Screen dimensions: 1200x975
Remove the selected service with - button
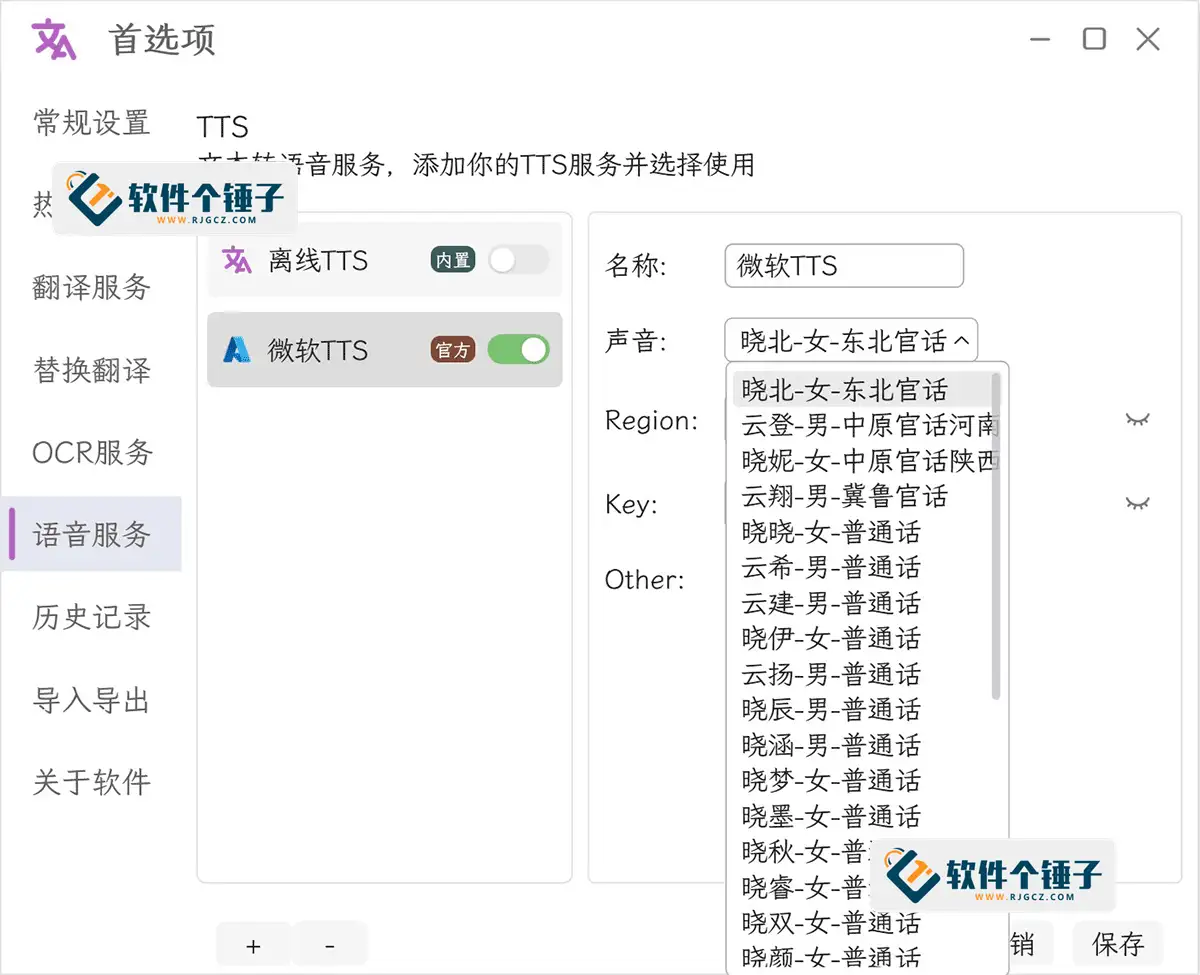click(330, 946)
